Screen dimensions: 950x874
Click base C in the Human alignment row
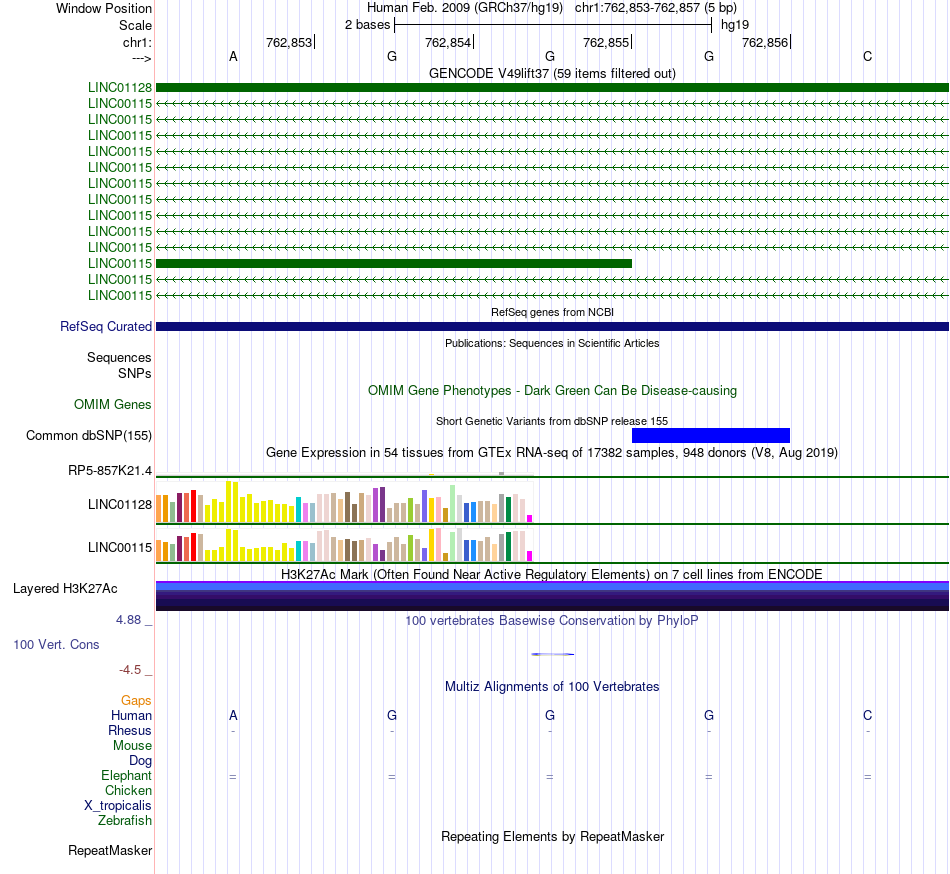tap(868, 715)
